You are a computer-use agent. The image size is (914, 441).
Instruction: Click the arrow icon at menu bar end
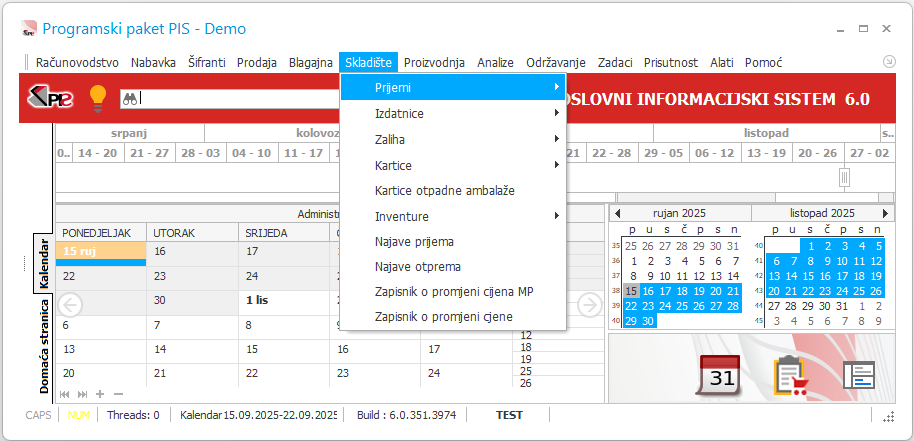889,61
